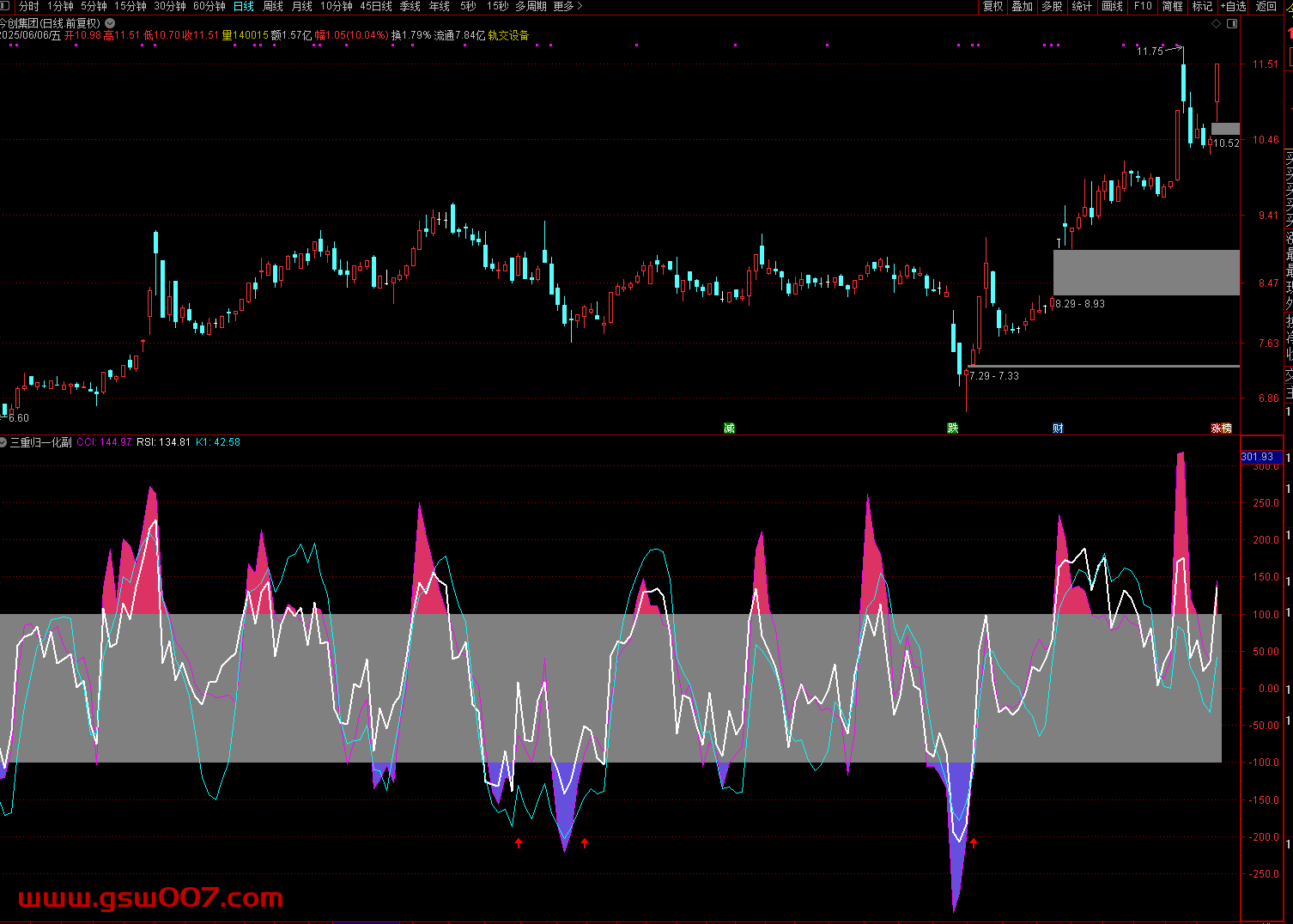Switch to 周线 weekly chart
This screenshot has width=1293, height=924.
click(273, 6)
